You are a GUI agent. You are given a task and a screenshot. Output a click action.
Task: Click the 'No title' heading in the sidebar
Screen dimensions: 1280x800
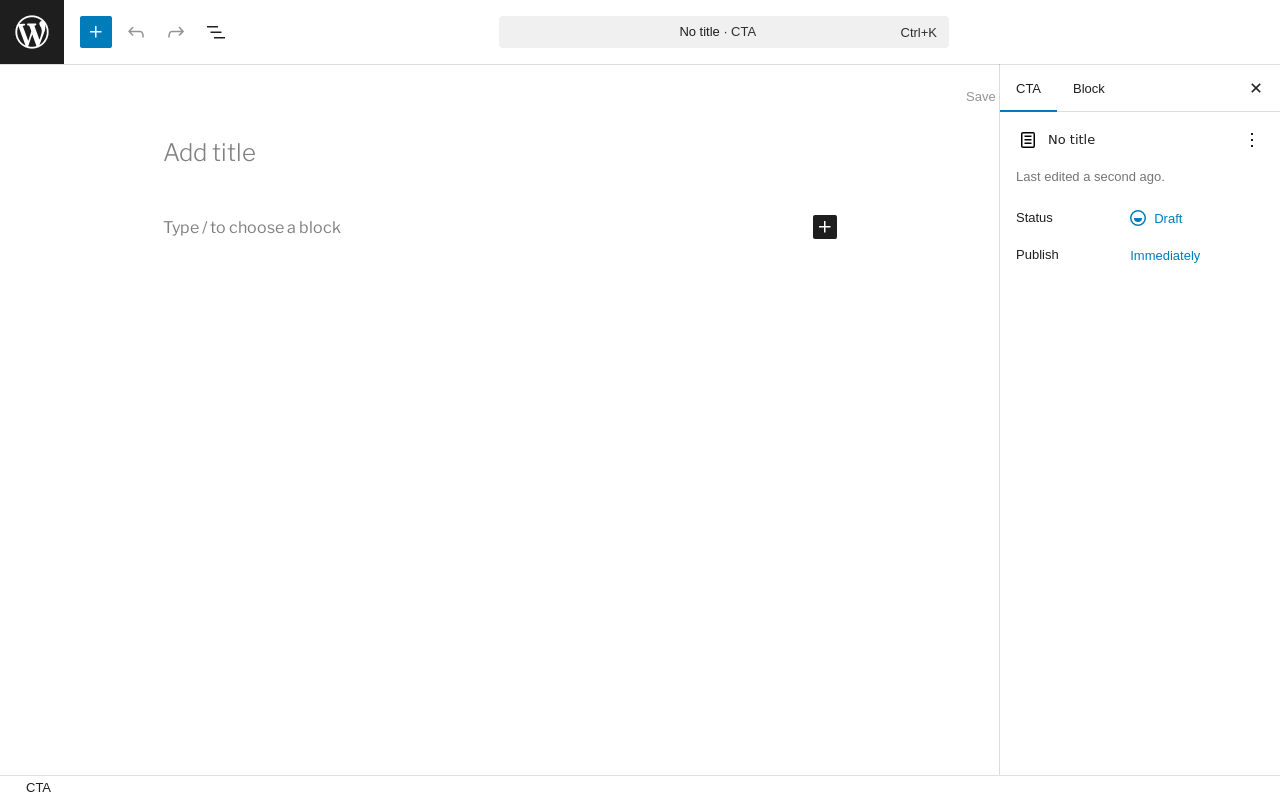(1071, 140)
